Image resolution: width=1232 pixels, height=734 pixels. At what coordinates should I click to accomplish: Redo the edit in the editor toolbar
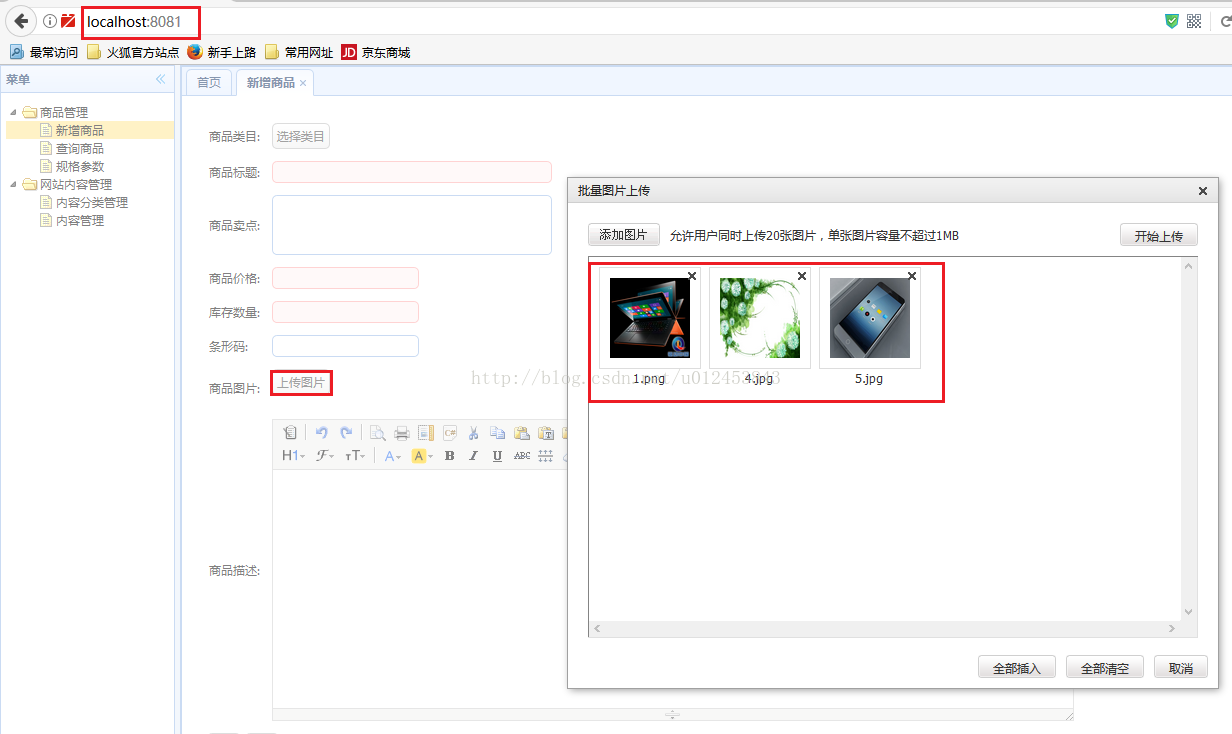coord(346,433)
